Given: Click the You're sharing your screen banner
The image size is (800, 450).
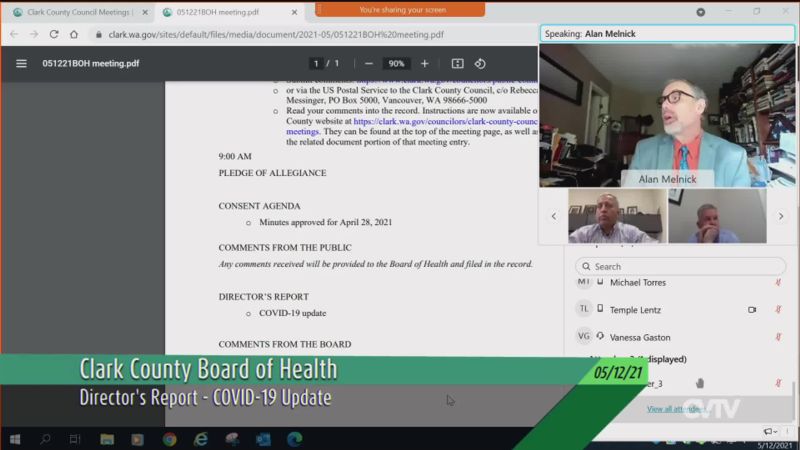Looking at the screenshot, I should [x=400, y=10].
